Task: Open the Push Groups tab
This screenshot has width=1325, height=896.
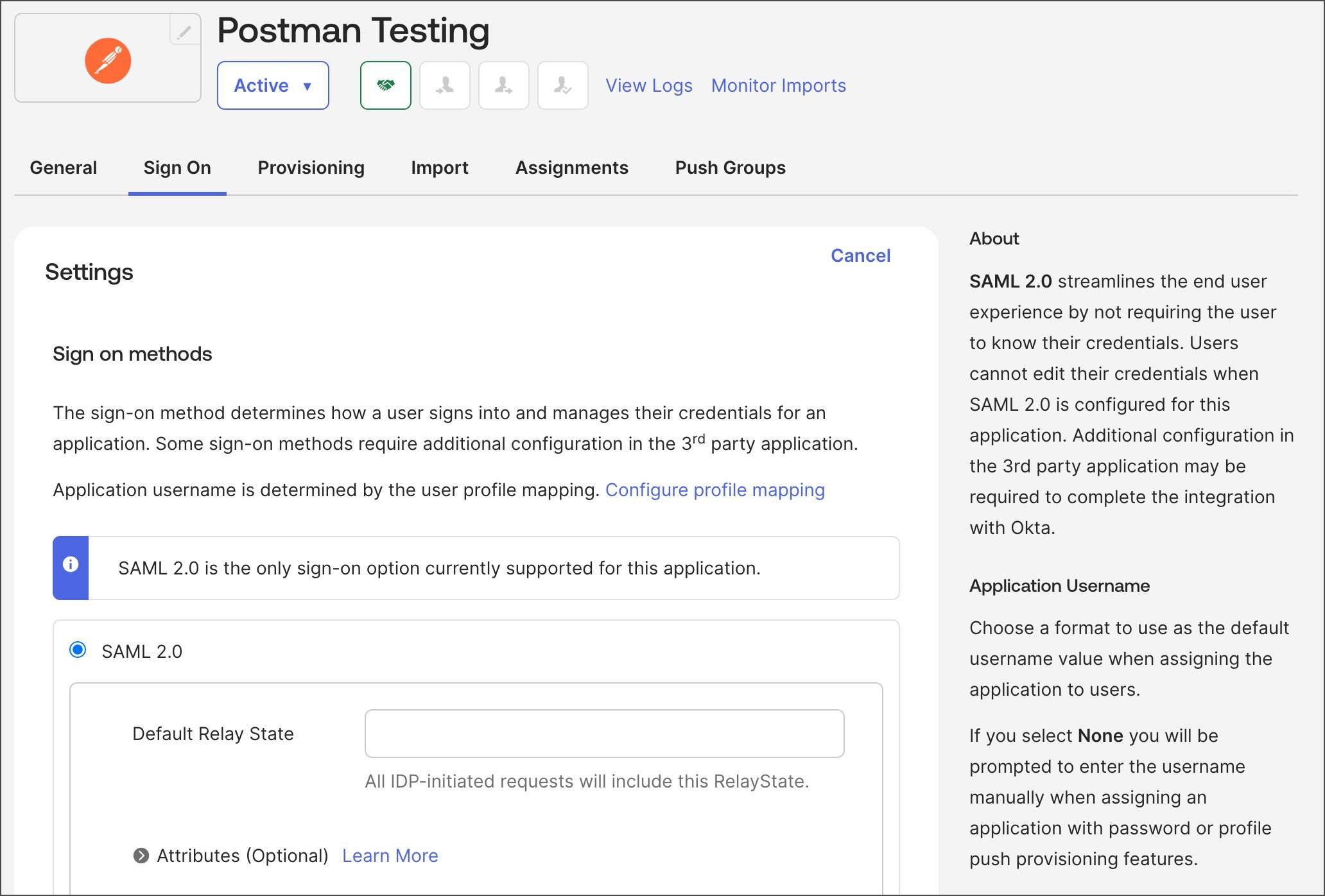Action: 731,168
